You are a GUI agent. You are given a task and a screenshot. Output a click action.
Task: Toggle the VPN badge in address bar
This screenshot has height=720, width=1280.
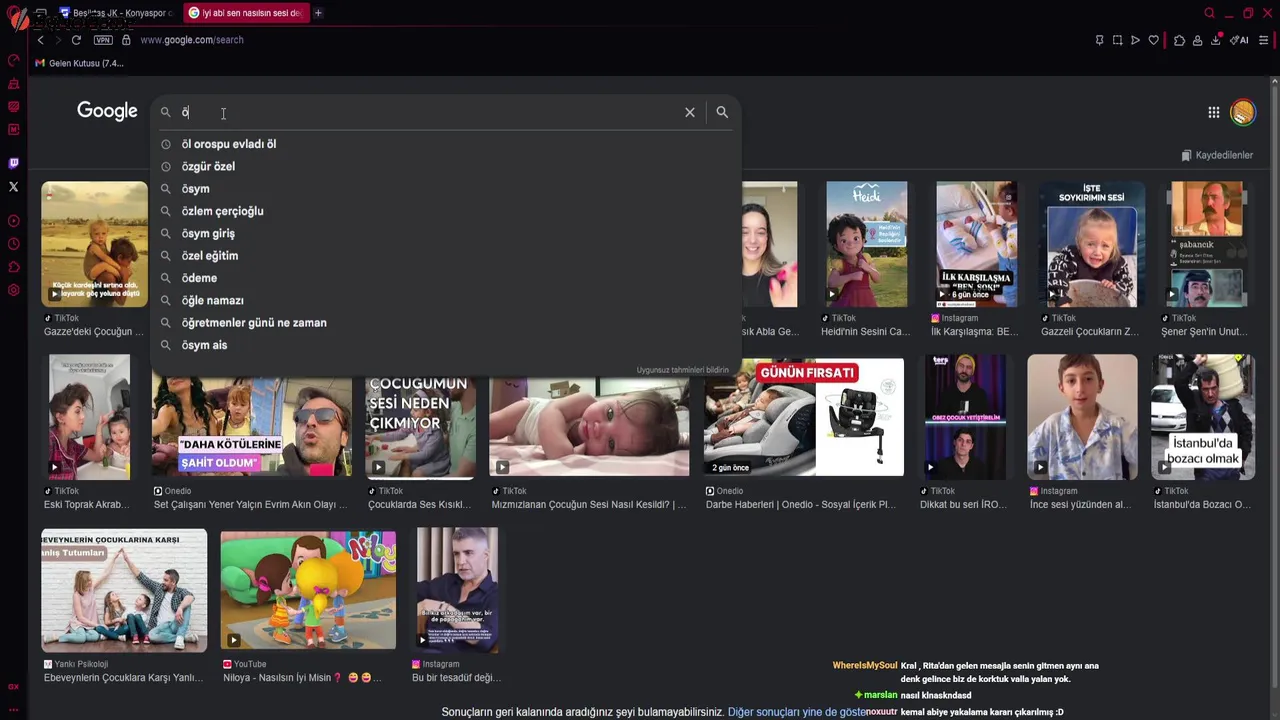click(103, 40)
